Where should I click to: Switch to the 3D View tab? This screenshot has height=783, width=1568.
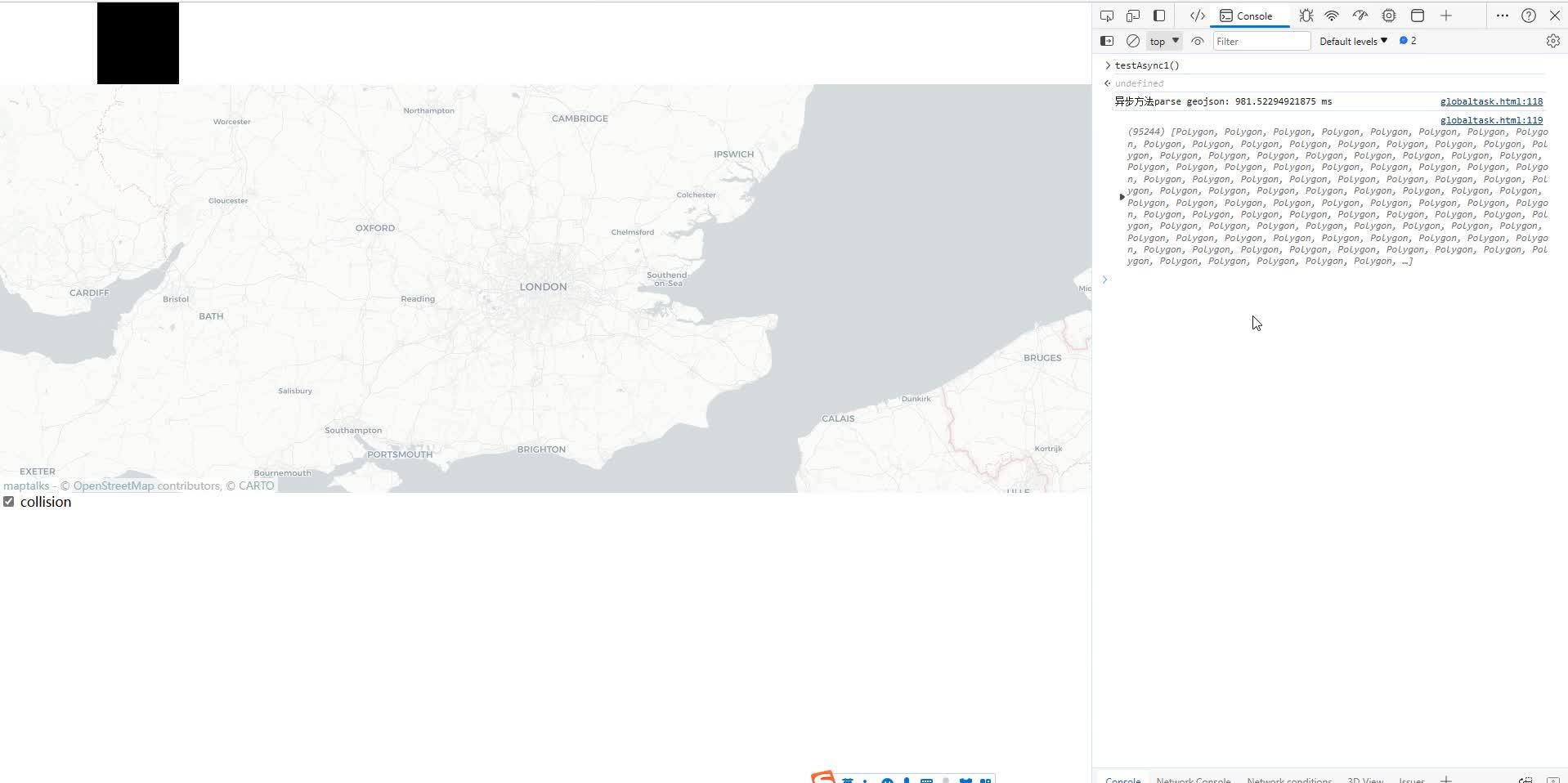(x=1366, y=779)
